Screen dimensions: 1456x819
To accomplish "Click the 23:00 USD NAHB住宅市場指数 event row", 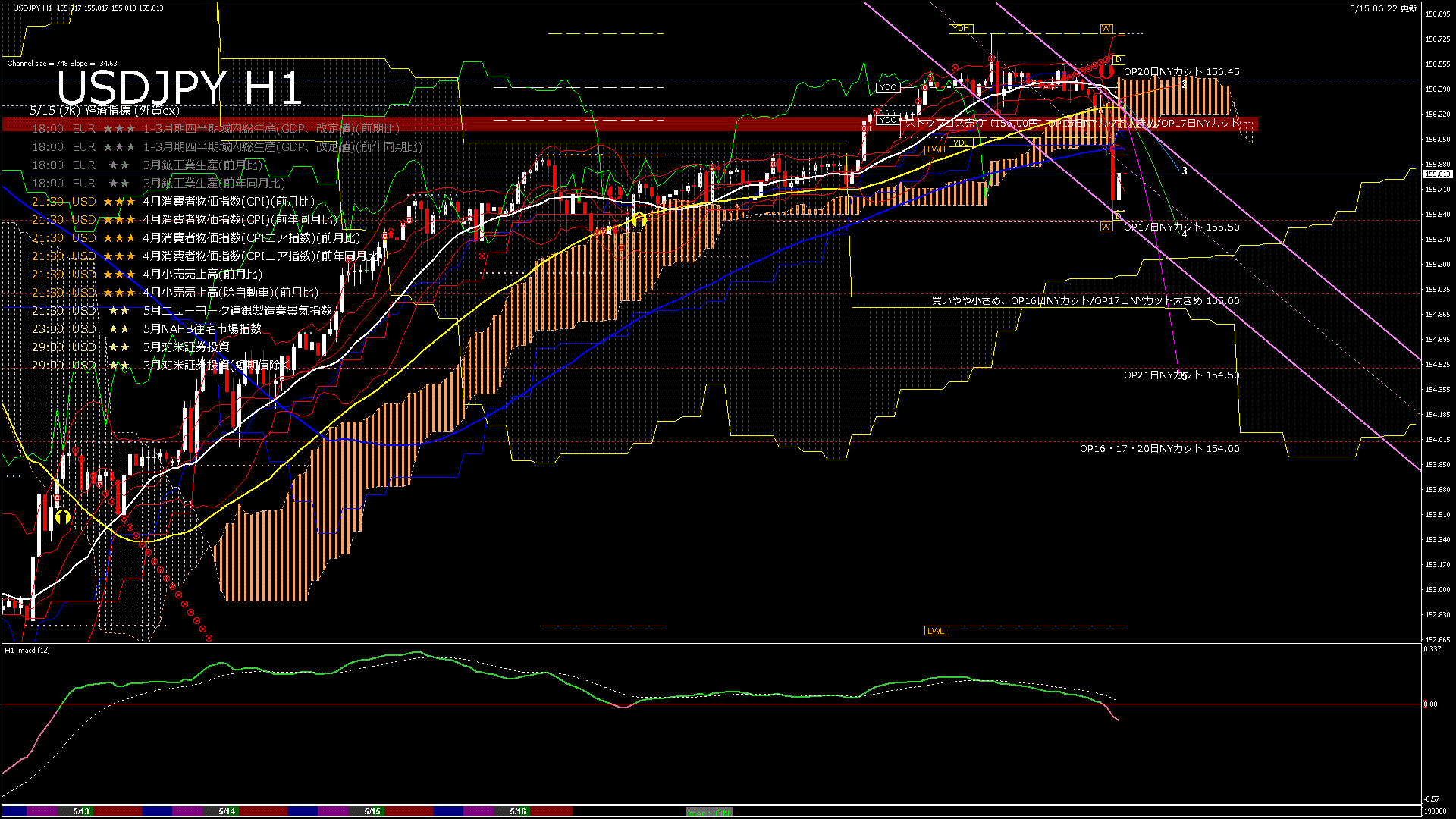I will click(146, 329).
